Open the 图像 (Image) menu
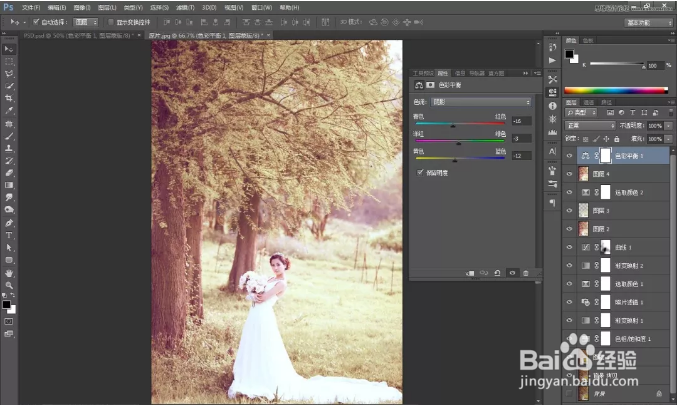The width and height of the screenshot is (677, 405). 82,7
